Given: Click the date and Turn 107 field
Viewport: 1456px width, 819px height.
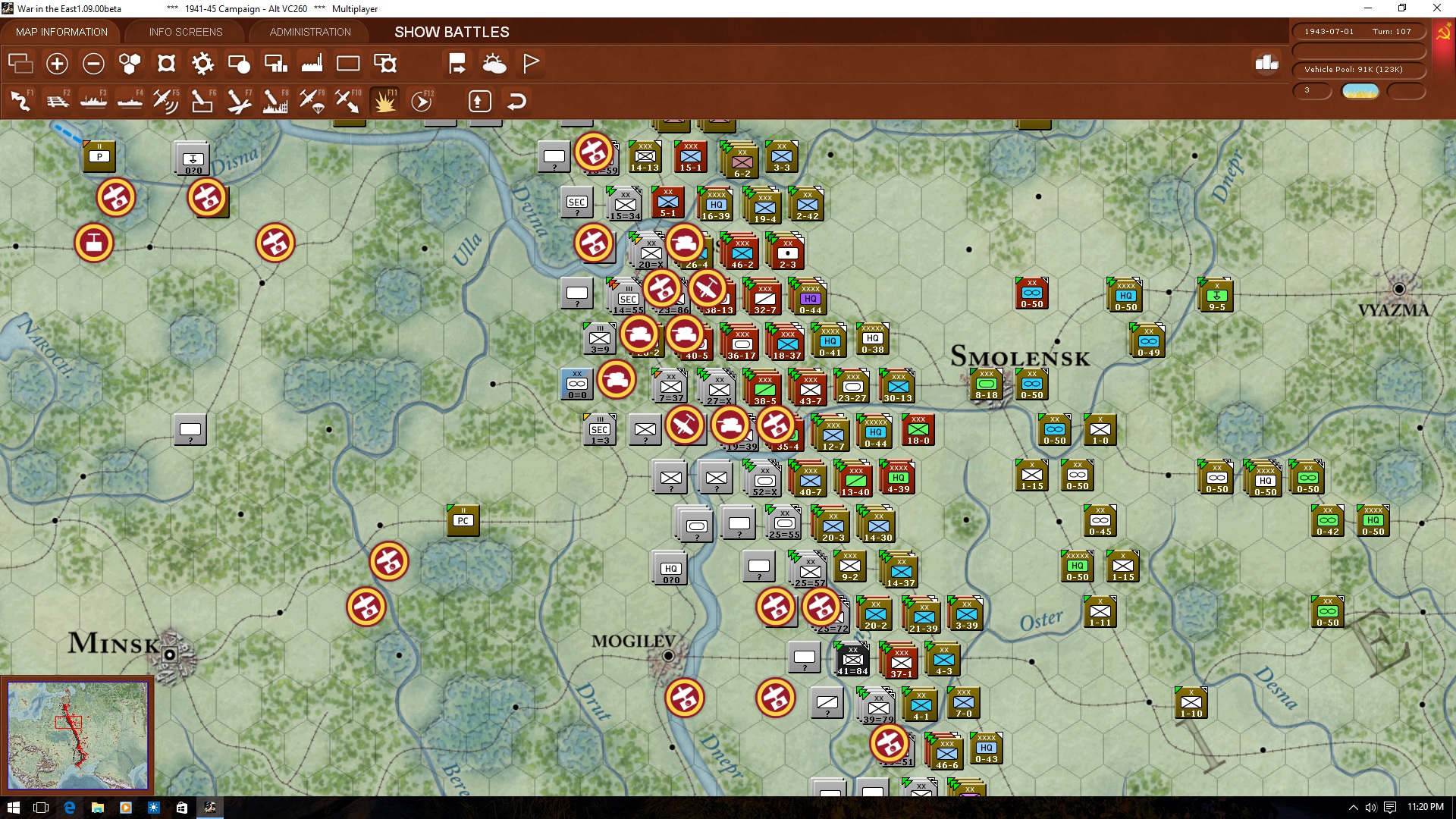Looking at the screenshot, I should (1358, 32).
